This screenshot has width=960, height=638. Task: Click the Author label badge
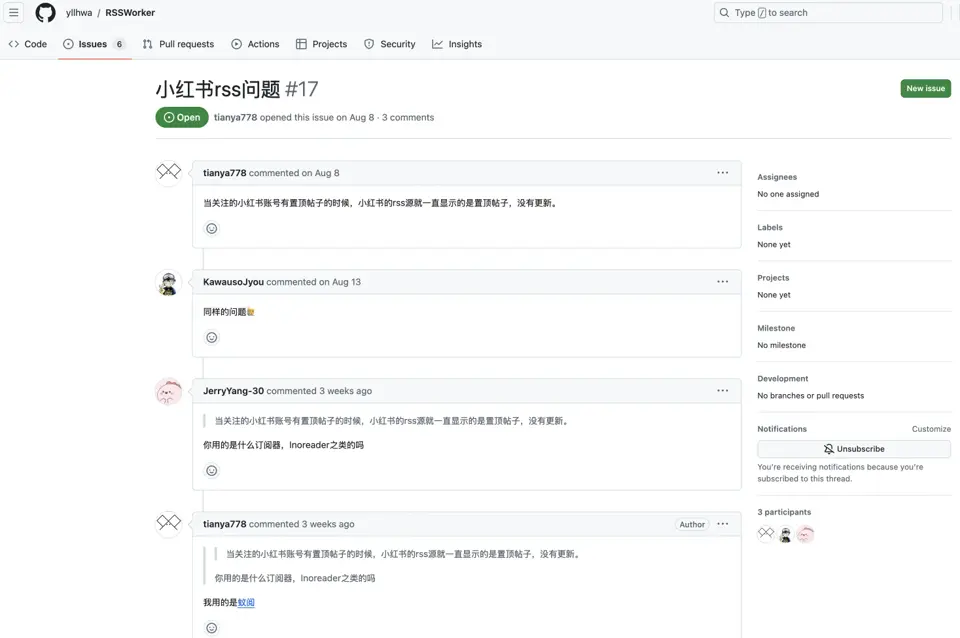coord(692,524)
